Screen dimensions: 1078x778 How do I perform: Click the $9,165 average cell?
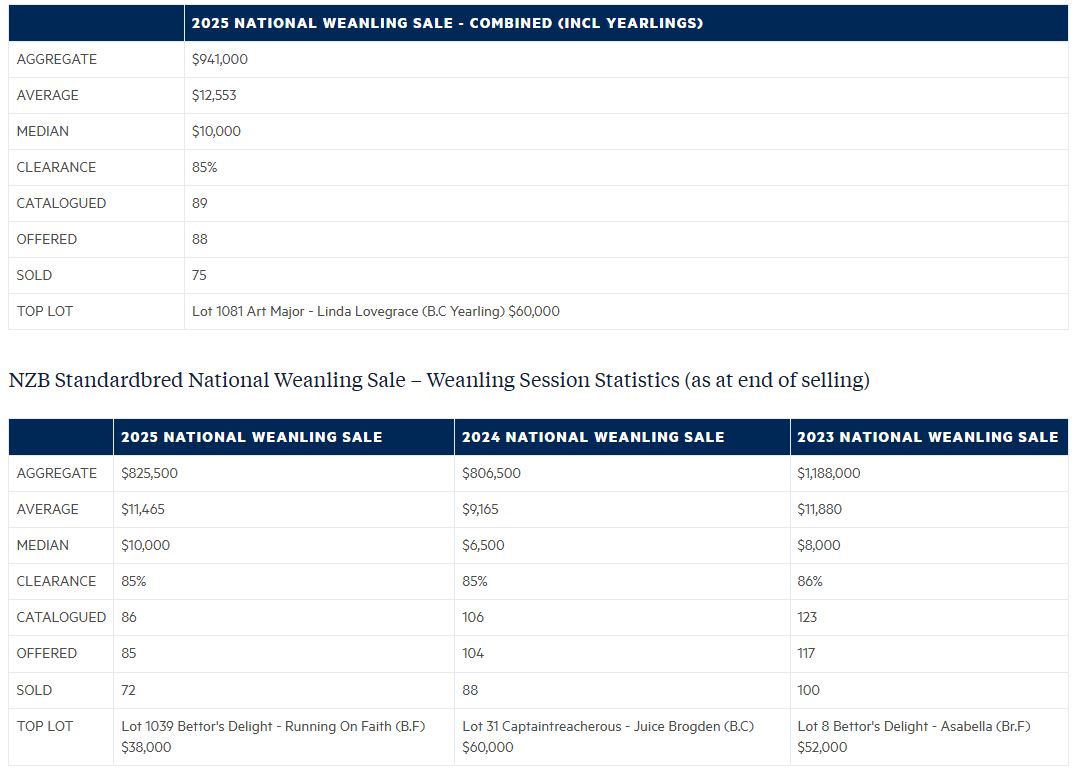coord(481,509)
